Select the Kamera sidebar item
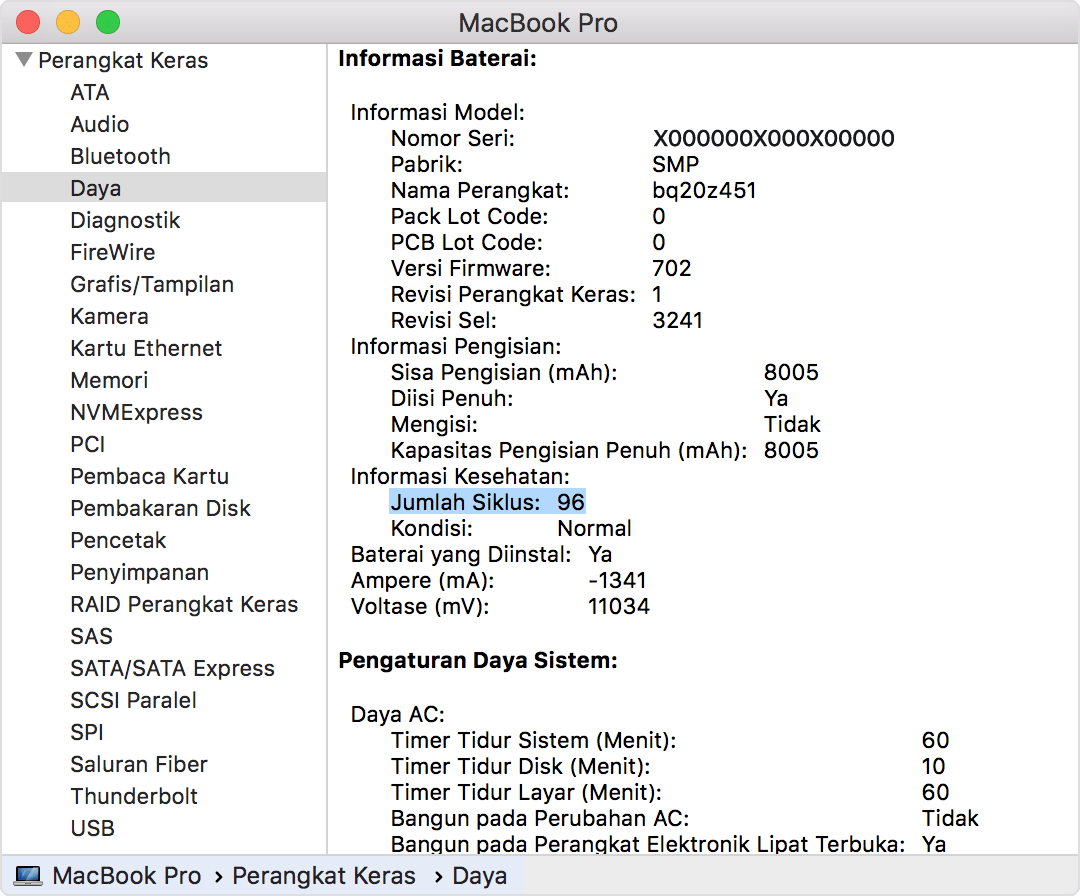This screenshot has height=896, width=1080. [x=109, y=316]
